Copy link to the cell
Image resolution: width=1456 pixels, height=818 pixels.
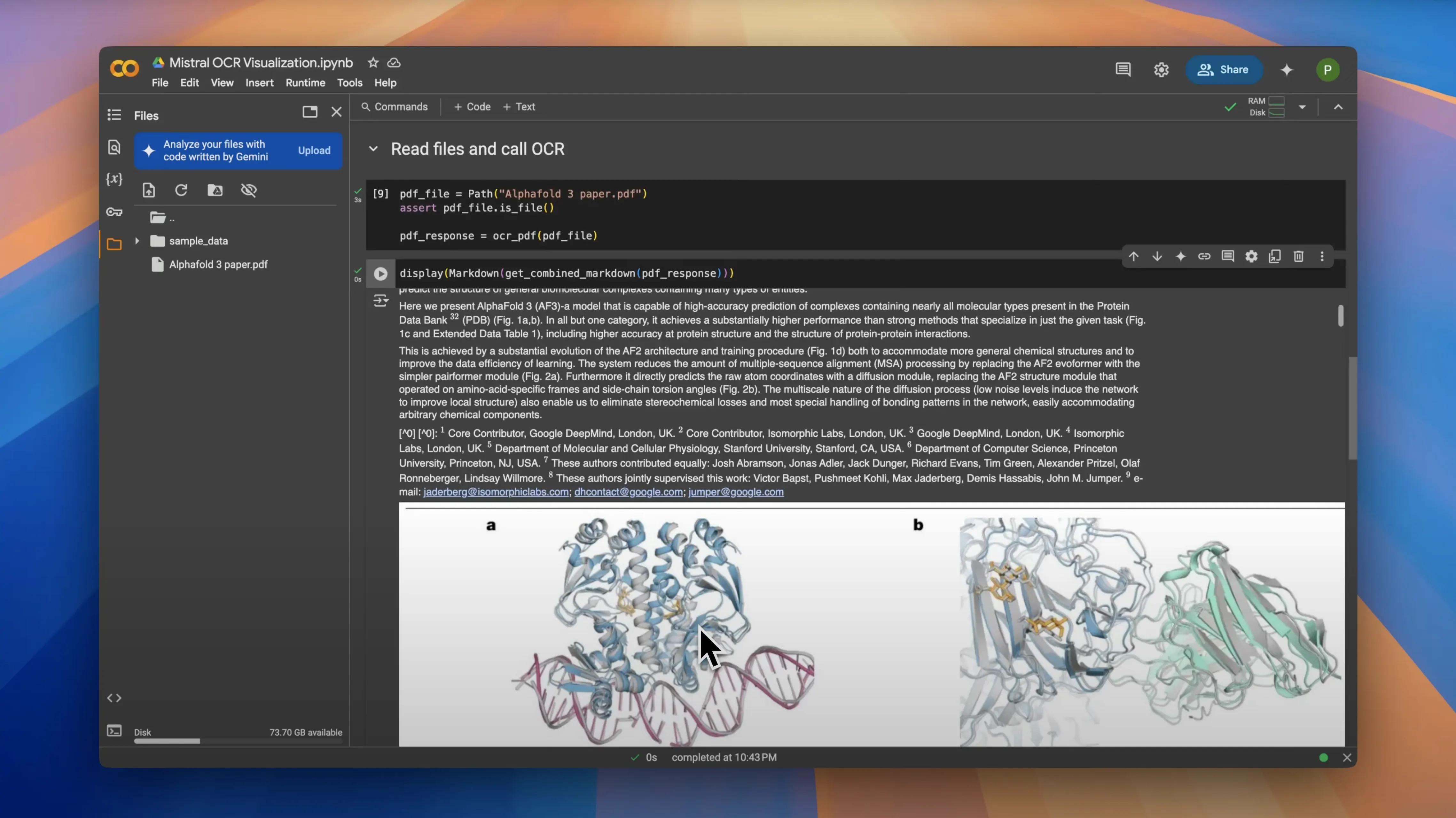click(x=1204, y=257)
